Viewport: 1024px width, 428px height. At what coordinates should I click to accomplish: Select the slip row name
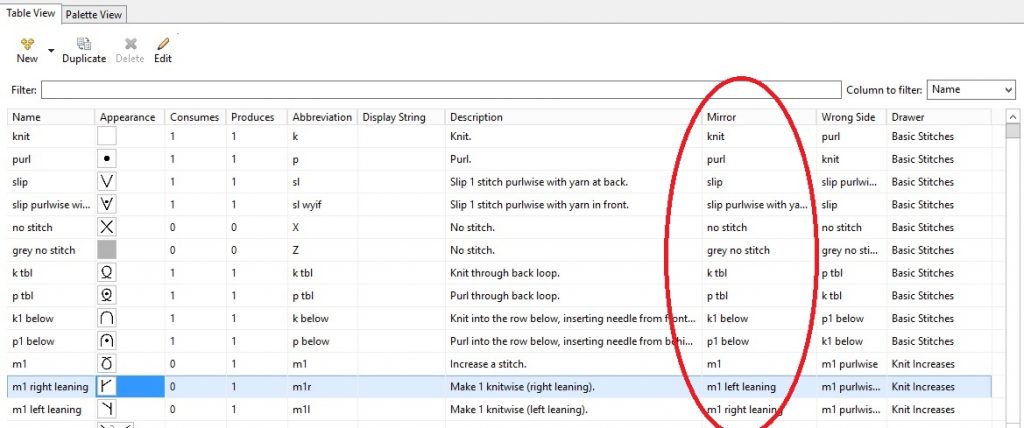[x=20, y=182]
